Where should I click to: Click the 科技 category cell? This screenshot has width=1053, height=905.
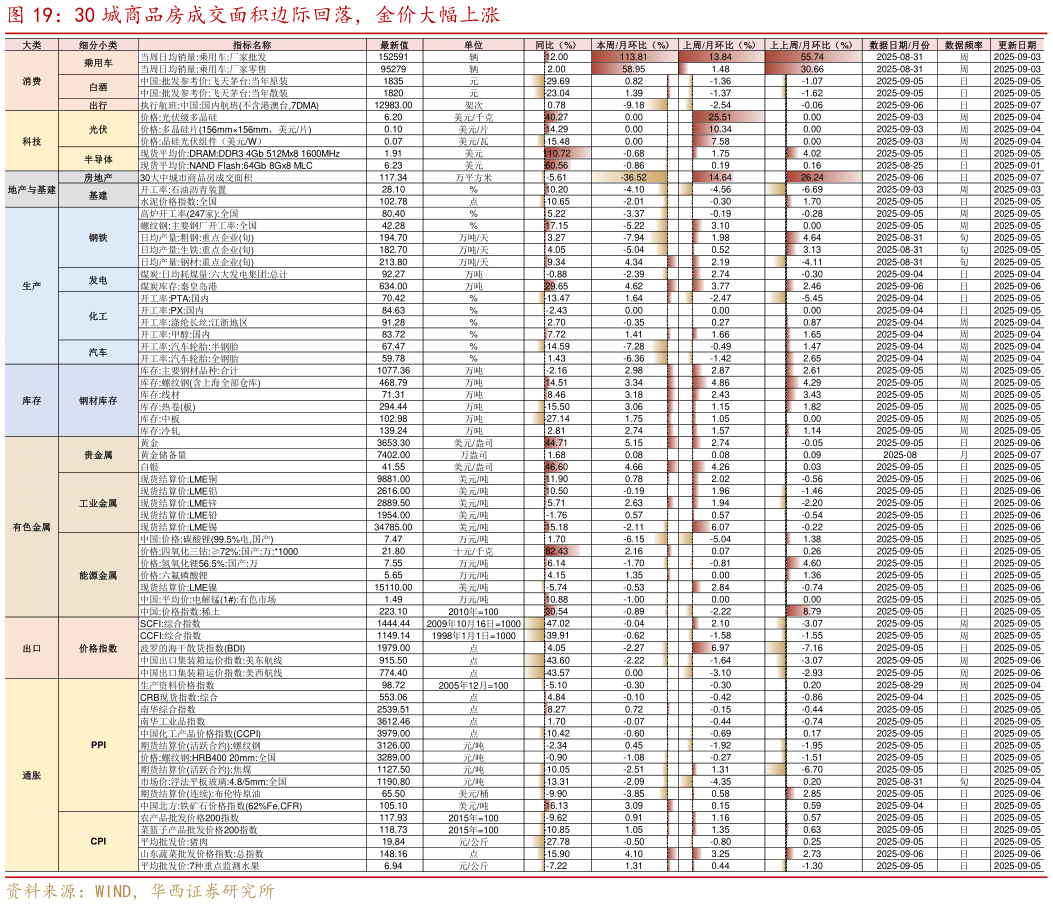(x=31, y=141)
